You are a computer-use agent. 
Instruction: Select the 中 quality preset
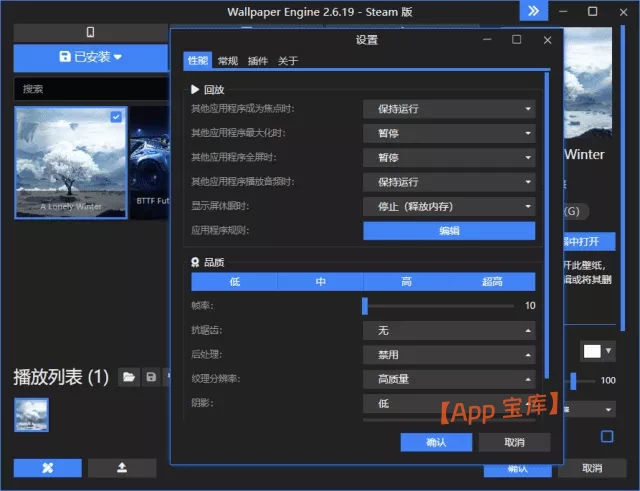[x=320, y=282]
